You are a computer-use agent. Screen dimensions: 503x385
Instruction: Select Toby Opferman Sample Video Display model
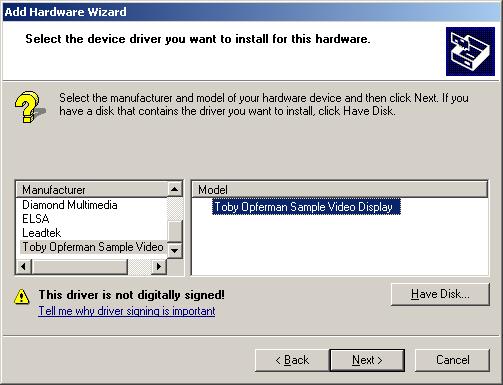(306, 207)
